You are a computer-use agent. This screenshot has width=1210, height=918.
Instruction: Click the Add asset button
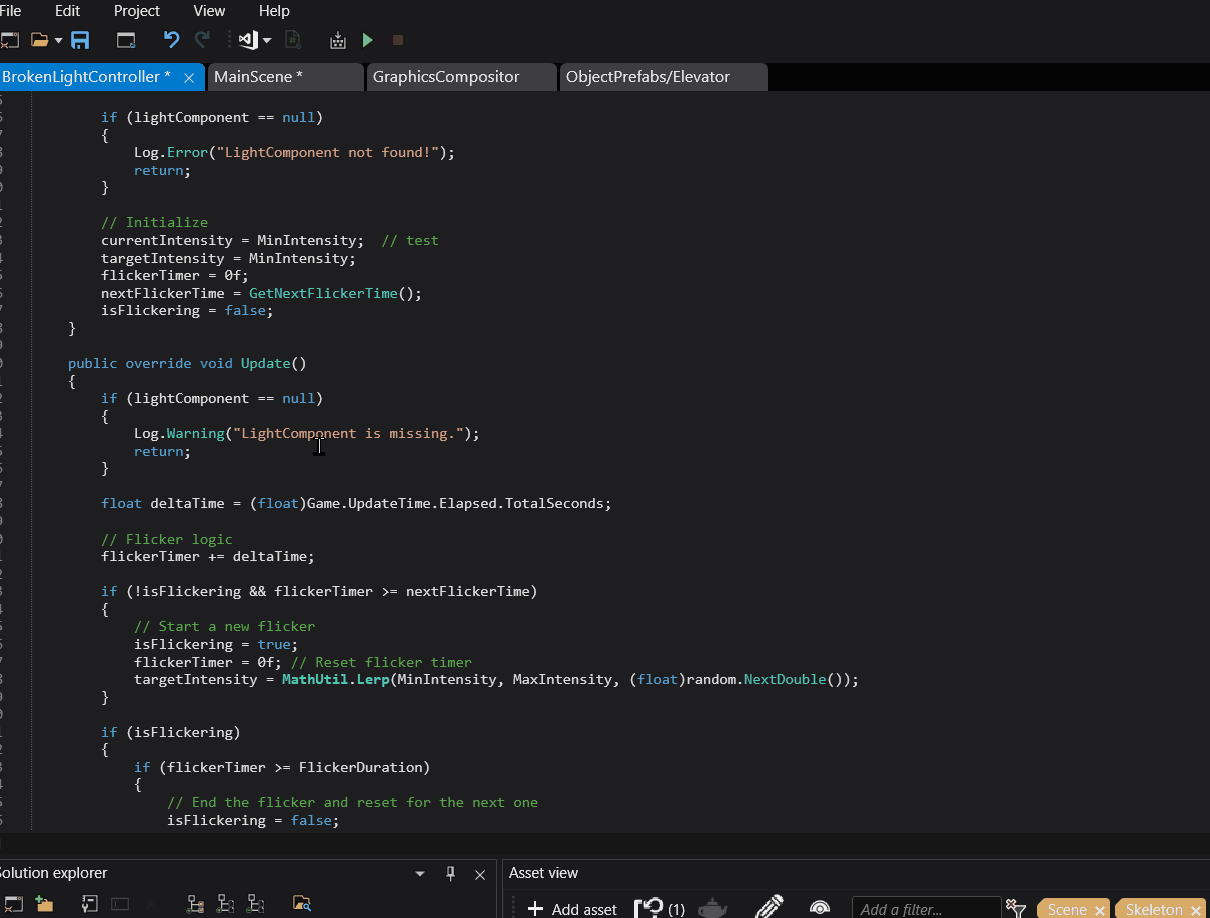572,909
